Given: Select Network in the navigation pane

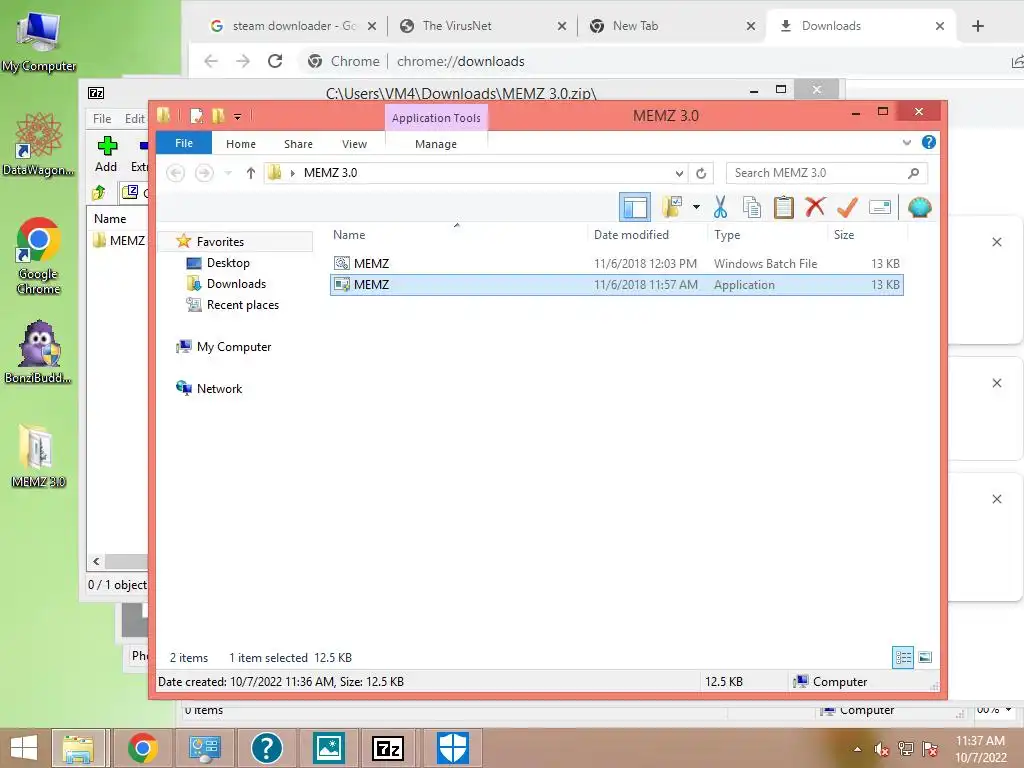Looking at the screenshot, I should pos(219,389).
